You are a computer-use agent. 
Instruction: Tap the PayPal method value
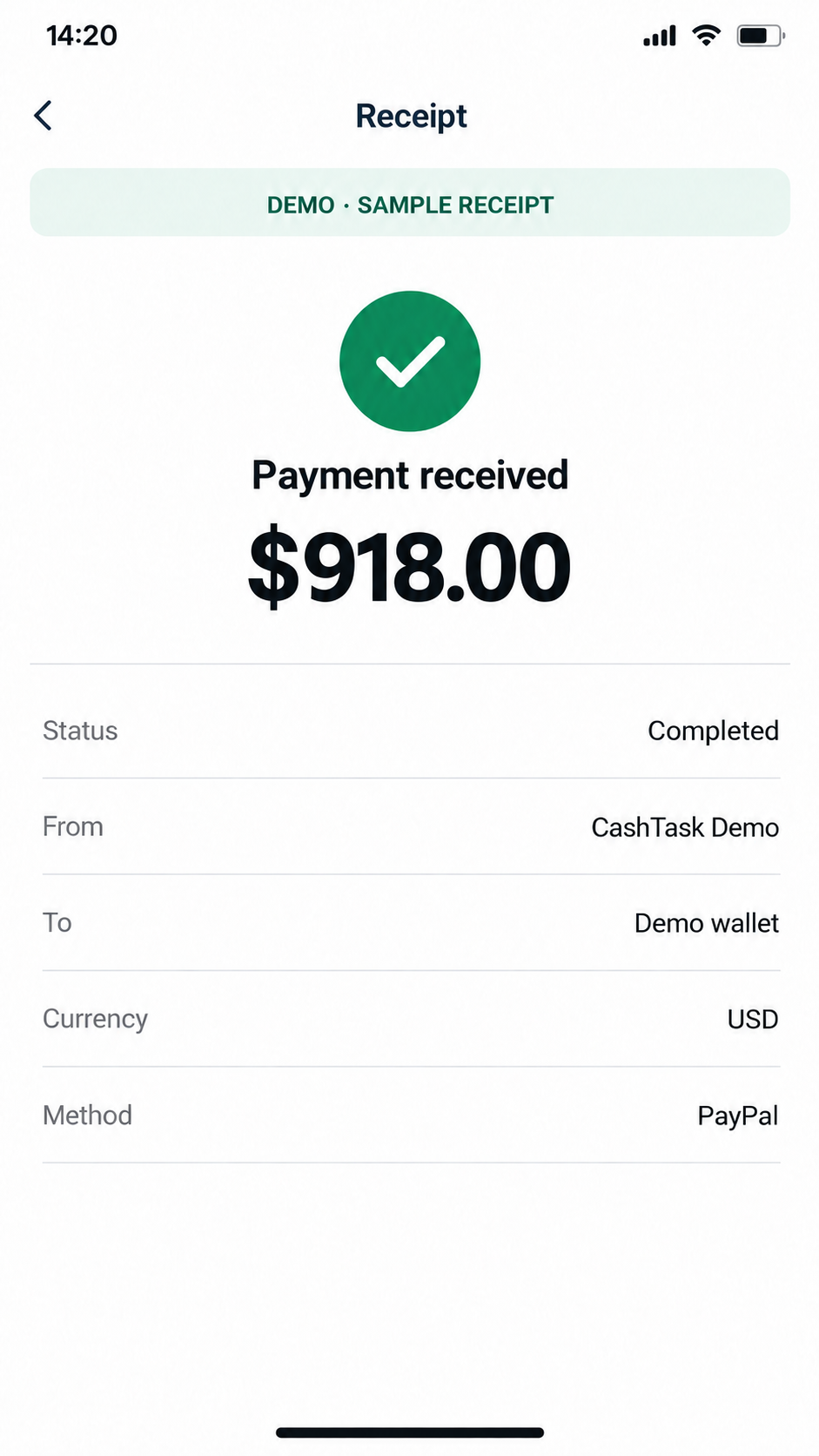pos(738,1116)
